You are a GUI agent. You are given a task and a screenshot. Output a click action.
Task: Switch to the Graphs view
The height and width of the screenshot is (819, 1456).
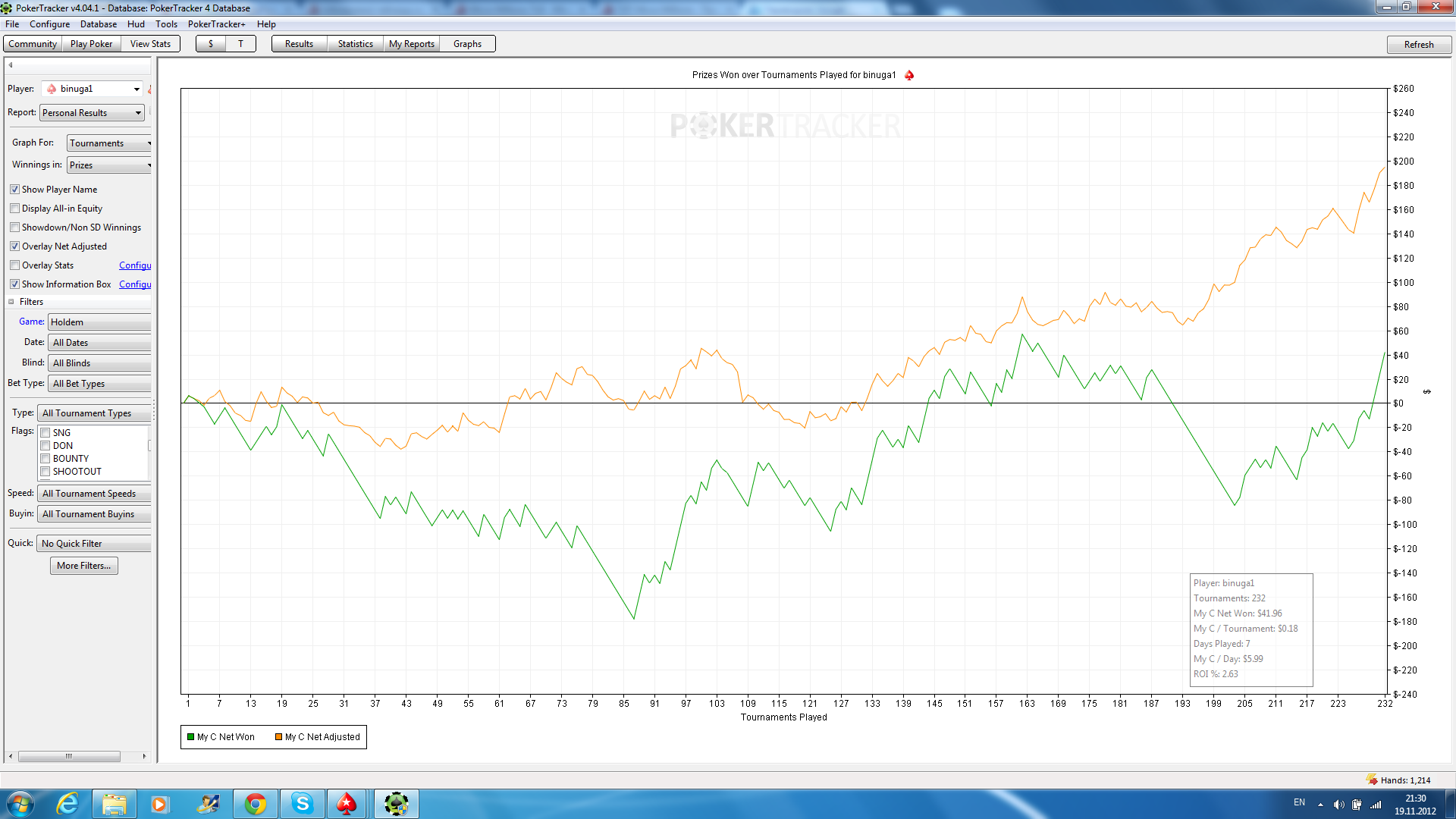tap(467, 44)
